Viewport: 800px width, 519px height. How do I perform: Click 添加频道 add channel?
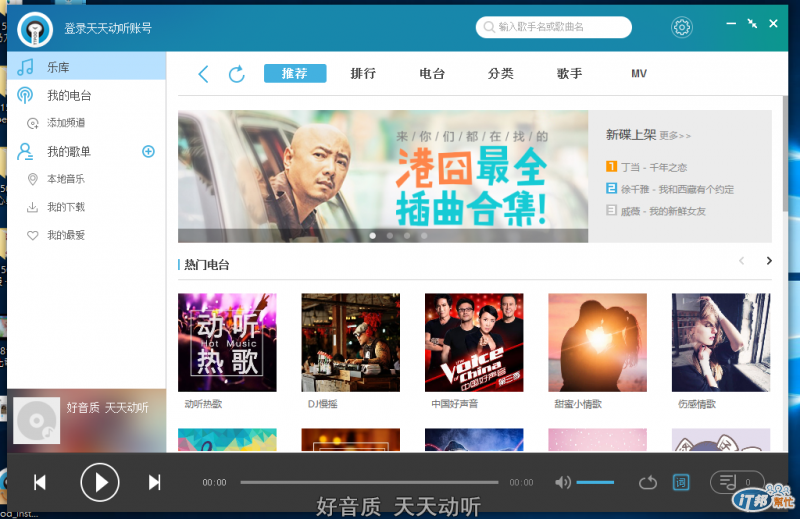point(66,123)
